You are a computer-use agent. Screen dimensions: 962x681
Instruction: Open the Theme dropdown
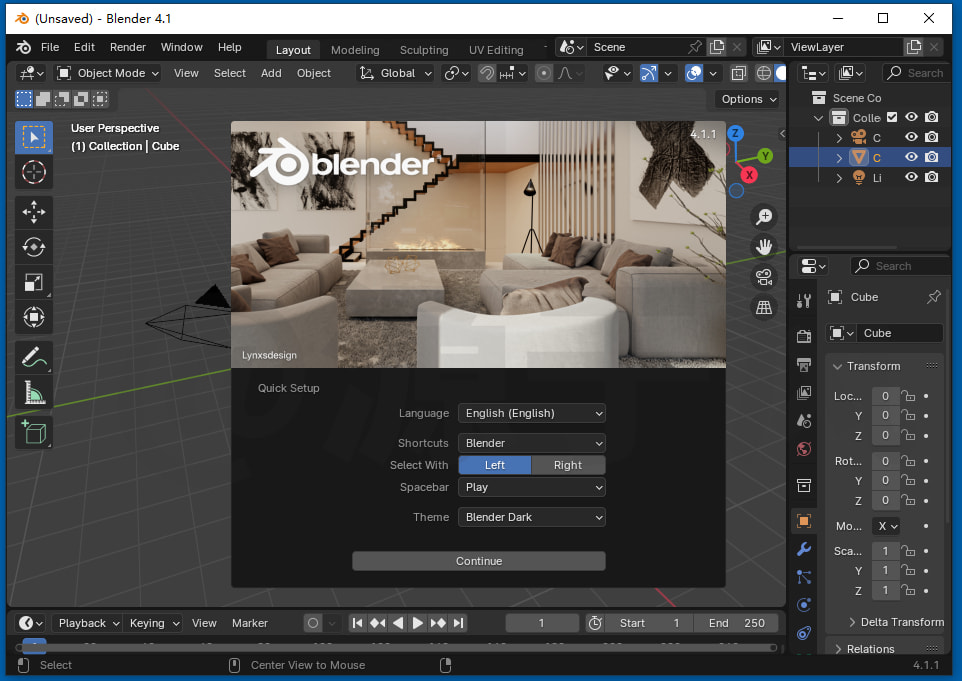[532, 517]
